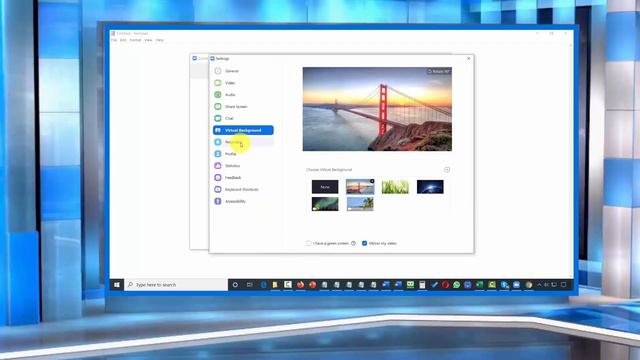Open Cortana circle icon on taskbar
Screen dimensions: 640x360
[x=235, y=285]
